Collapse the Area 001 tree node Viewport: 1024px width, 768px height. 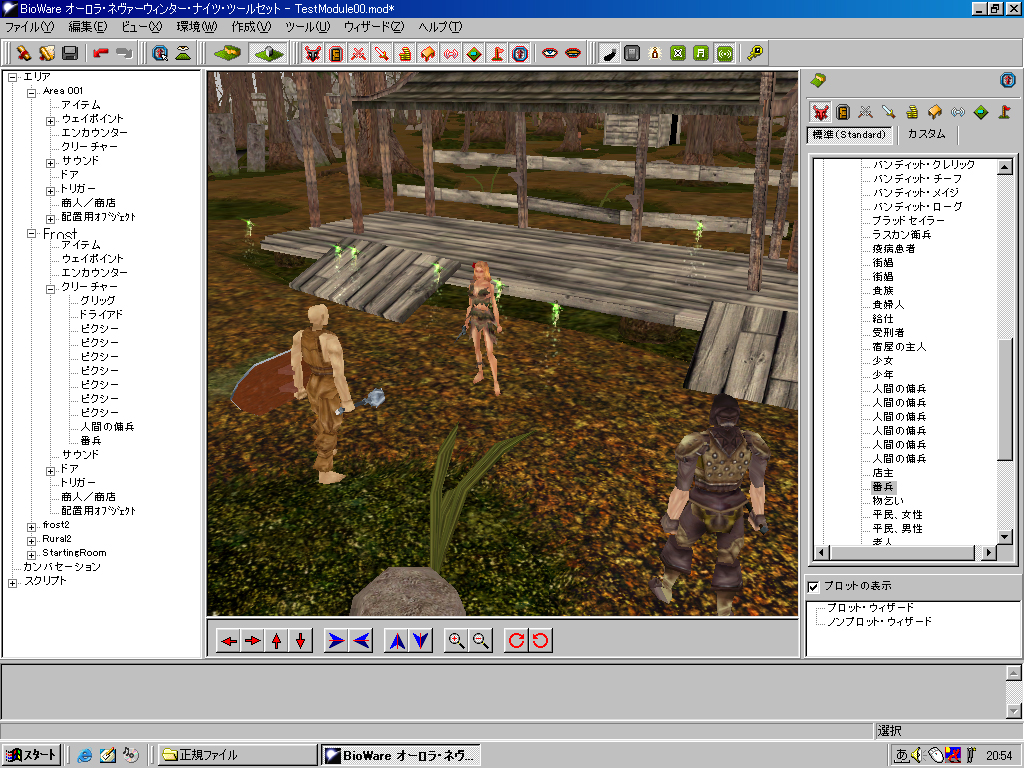(32, 91)
